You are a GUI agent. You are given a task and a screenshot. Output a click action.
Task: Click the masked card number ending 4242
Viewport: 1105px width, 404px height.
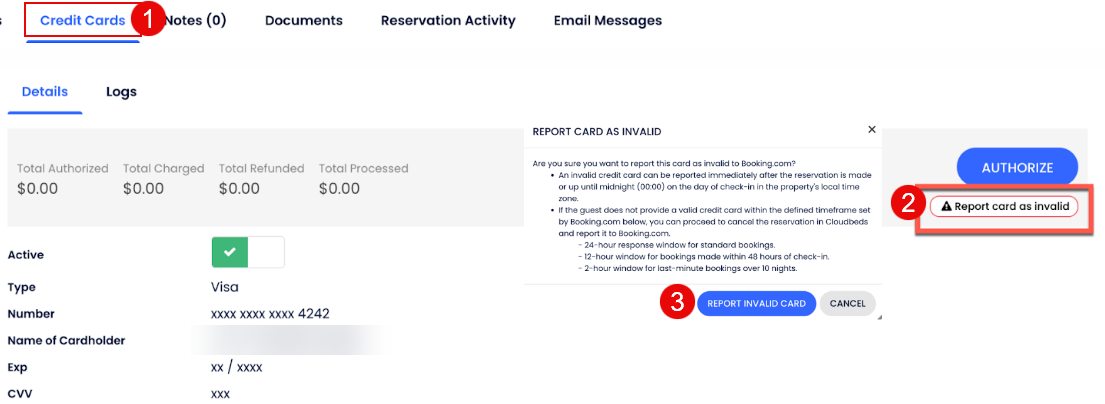coord(270,314)
